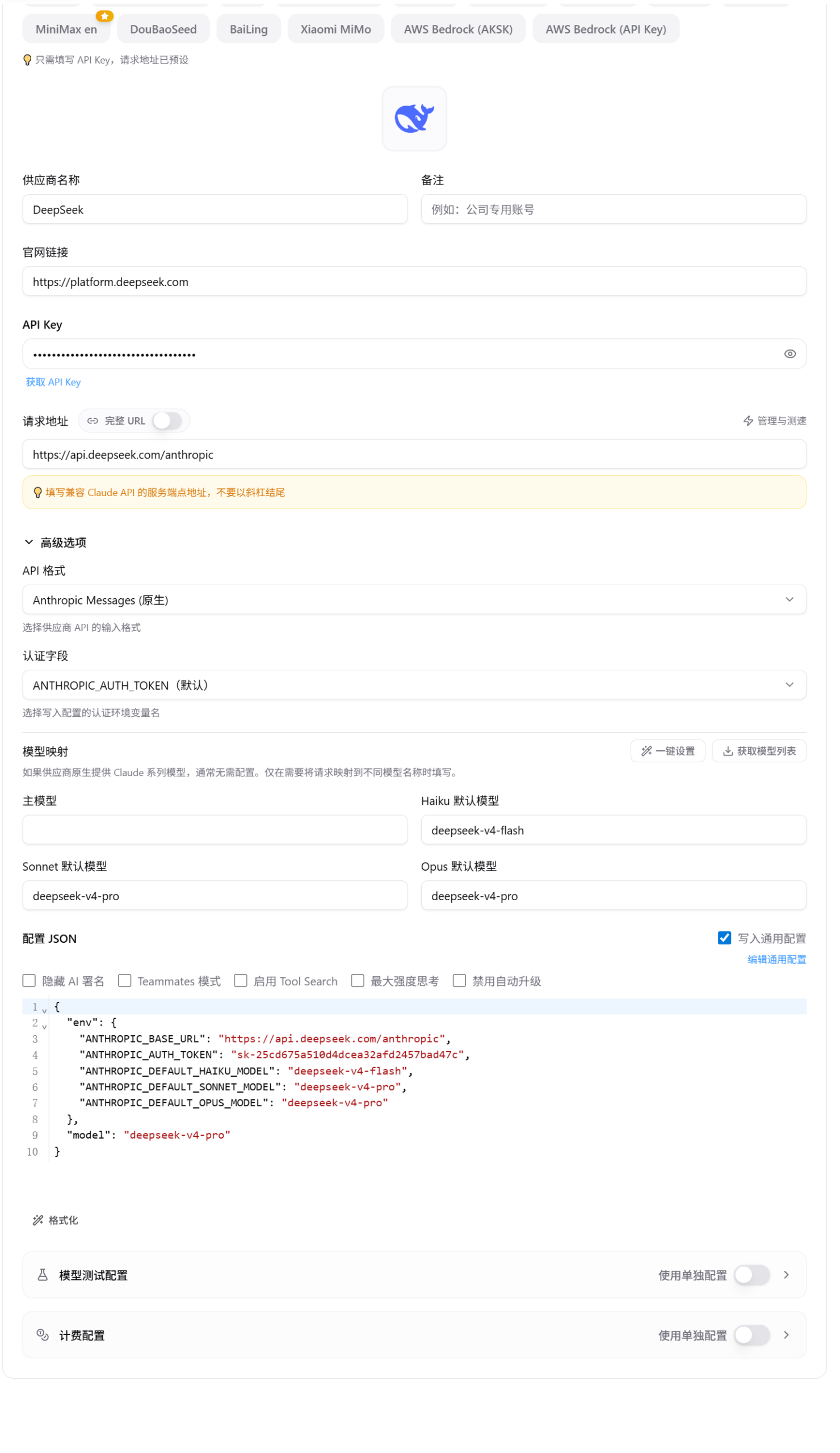Click JSON line "ANTHROPIC_DEFAULT_SONNET_MODEL"
The height and width of the screenshot is (1453, 840).
click(x=243, y=1087)
